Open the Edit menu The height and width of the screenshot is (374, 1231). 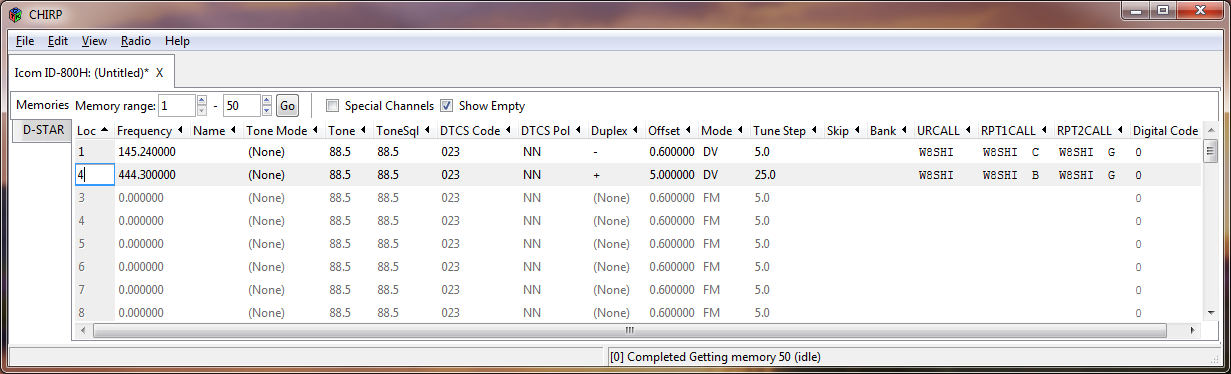58,41
